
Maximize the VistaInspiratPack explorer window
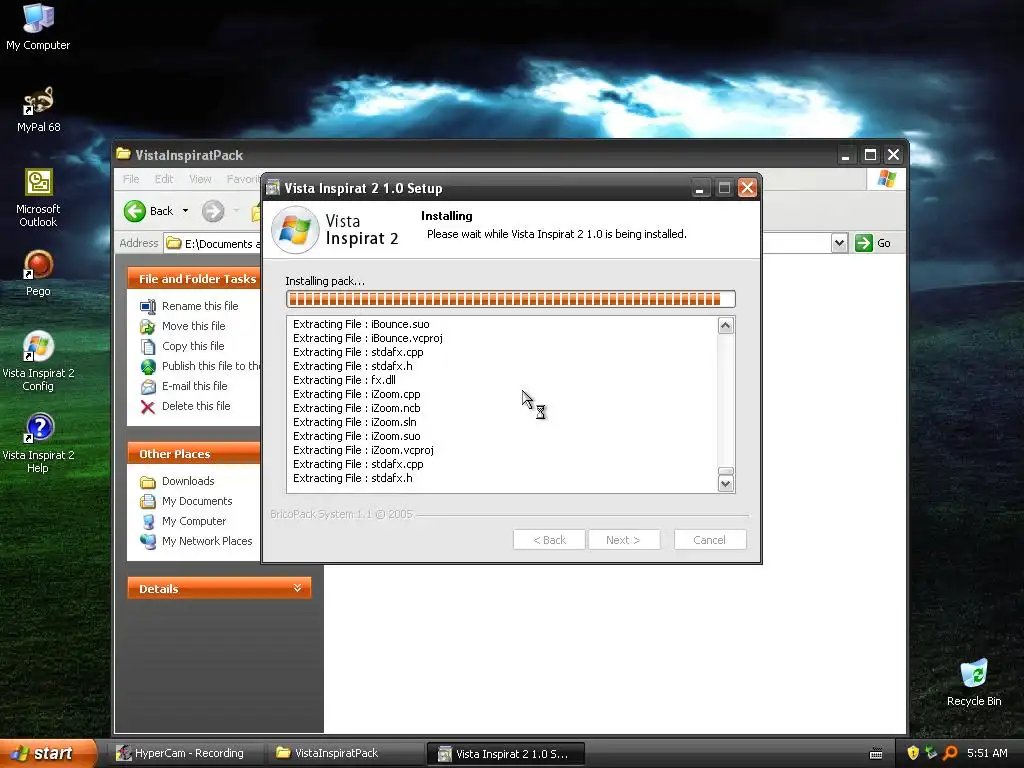coord(870,155)
